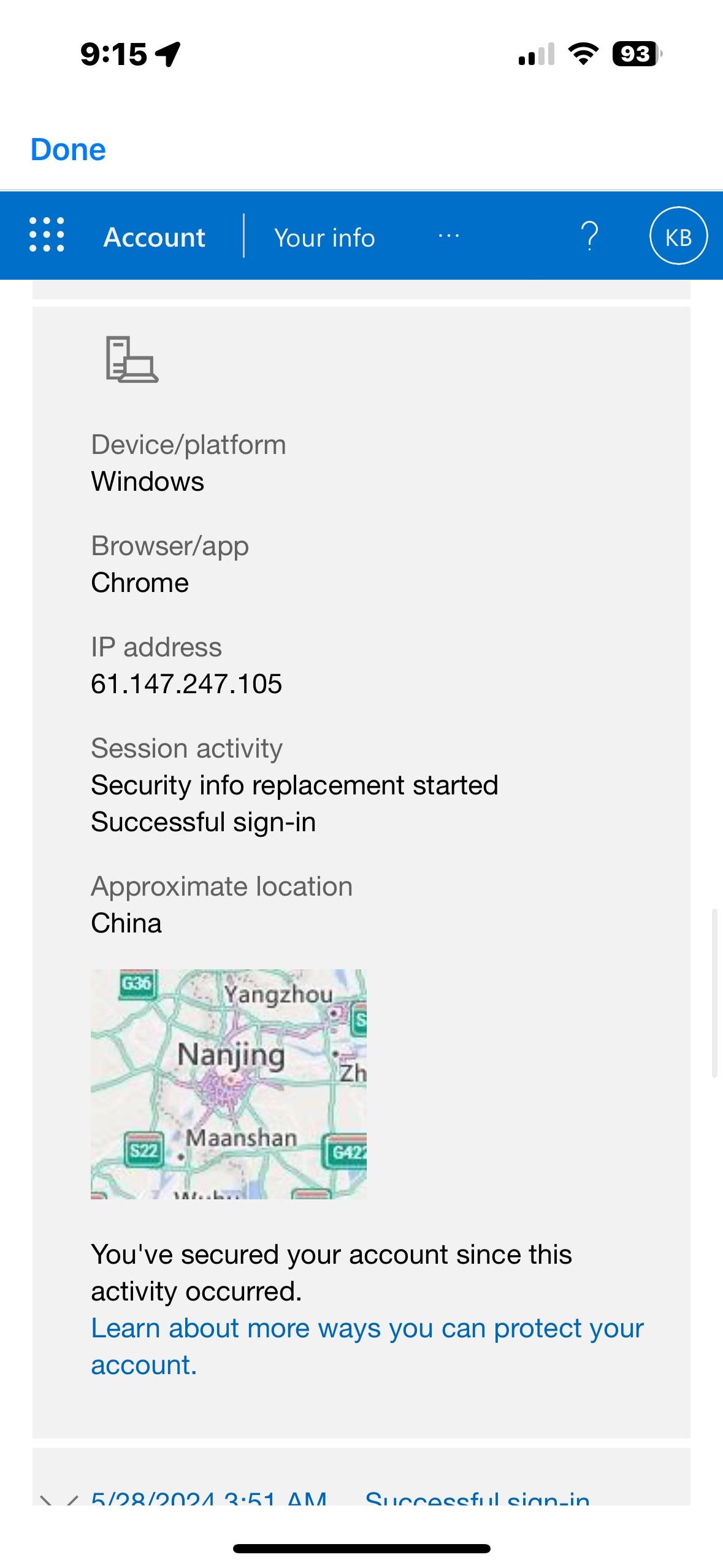The width and height of the screenshot is (723, 1568).
Task: Click the Help question mark icon
Action: [x=589, y=236]
